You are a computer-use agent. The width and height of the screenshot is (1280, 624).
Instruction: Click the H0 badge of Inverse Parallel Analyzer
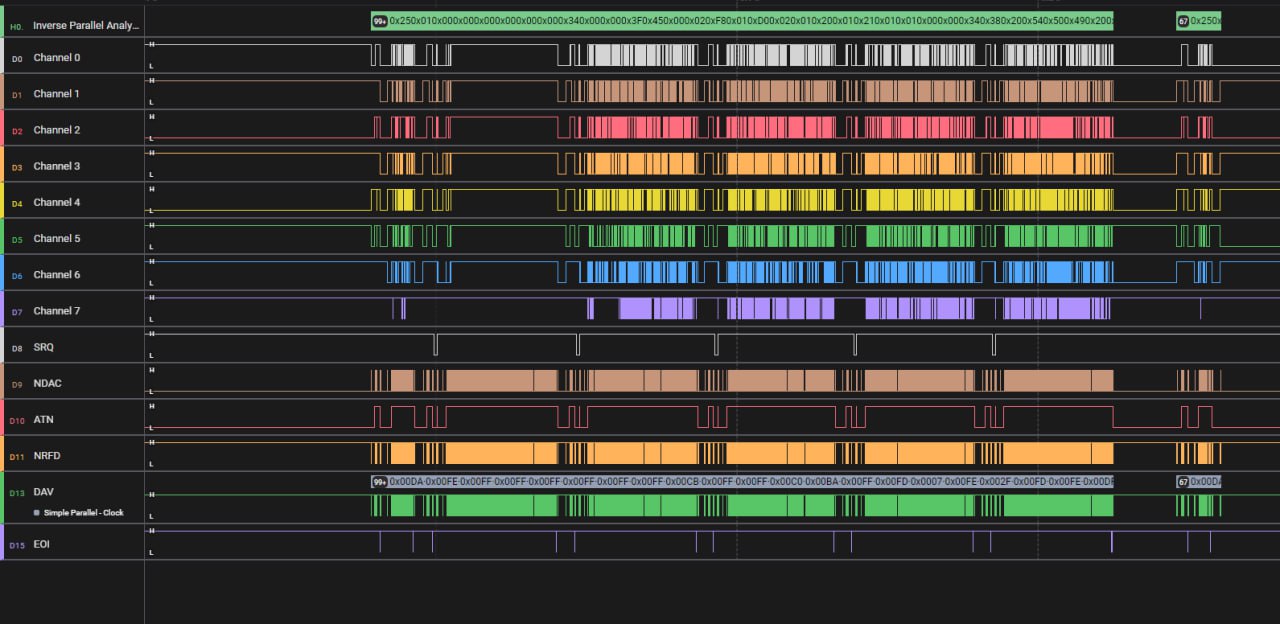(15, 25)
